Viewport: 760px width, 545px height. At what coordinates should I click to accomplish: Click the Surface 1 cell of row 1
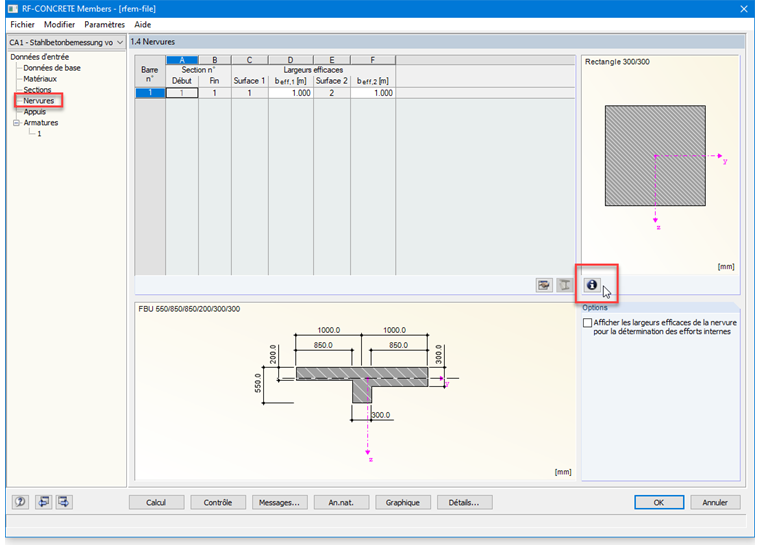(x=250, y=93)
